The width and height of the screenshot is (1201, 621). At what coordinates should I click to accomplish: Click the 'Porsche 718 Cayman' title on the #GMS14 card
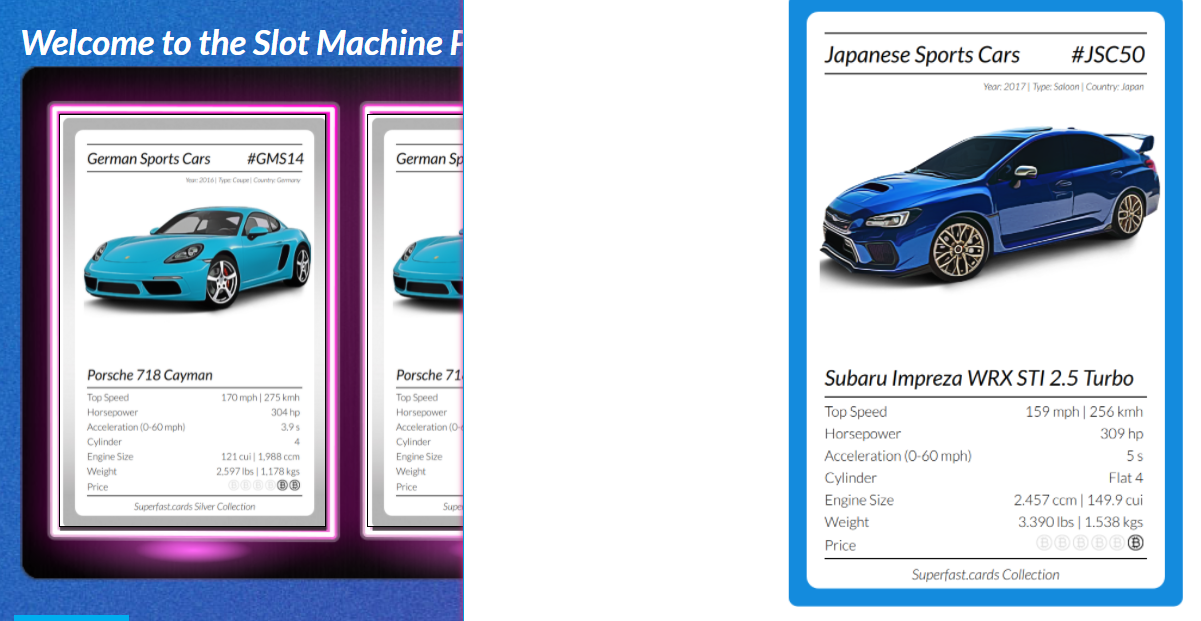pyautogui.click(x=150, y=375)
